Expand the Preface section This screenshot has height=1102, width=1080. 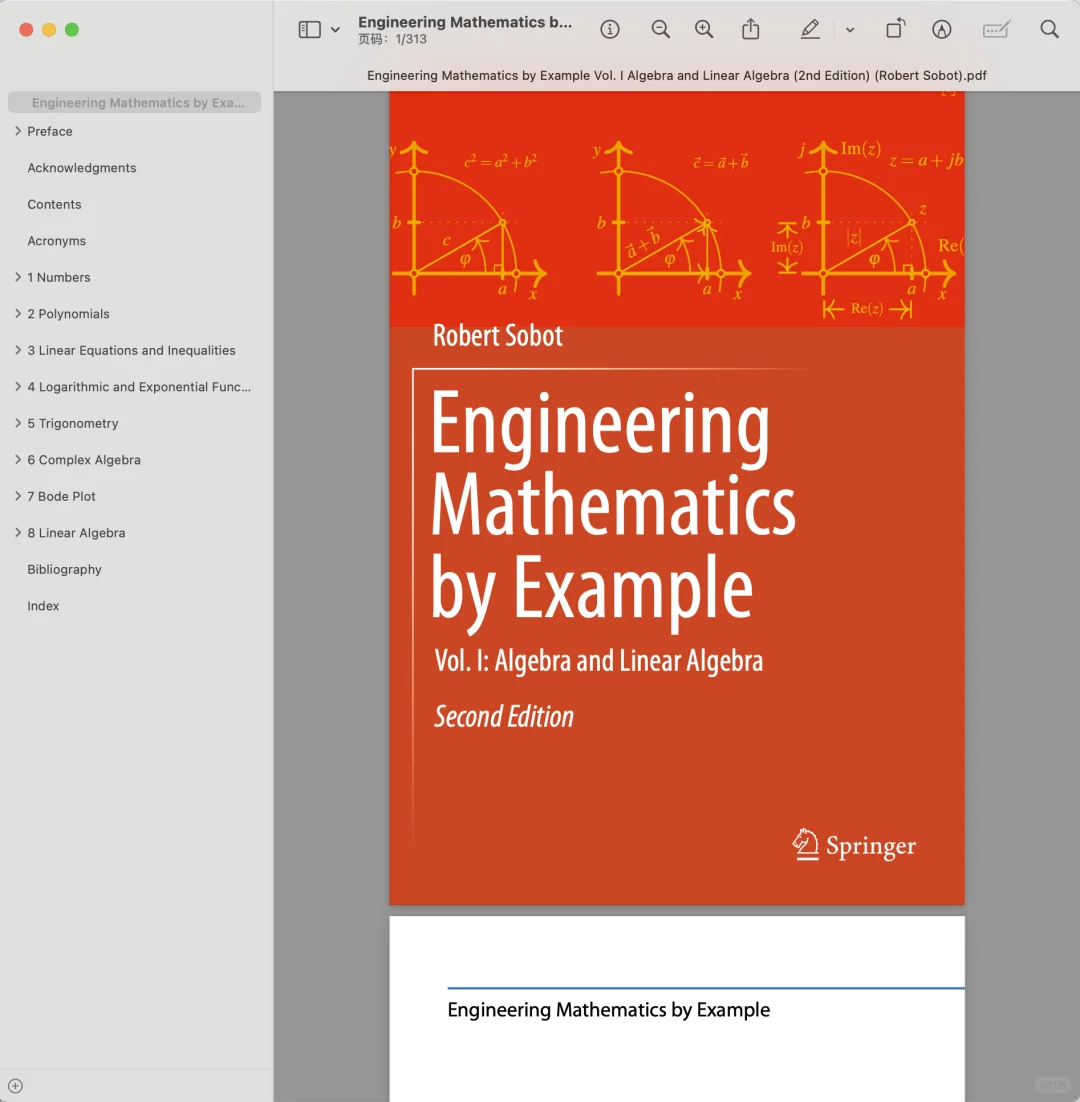(x=18, y=131)
